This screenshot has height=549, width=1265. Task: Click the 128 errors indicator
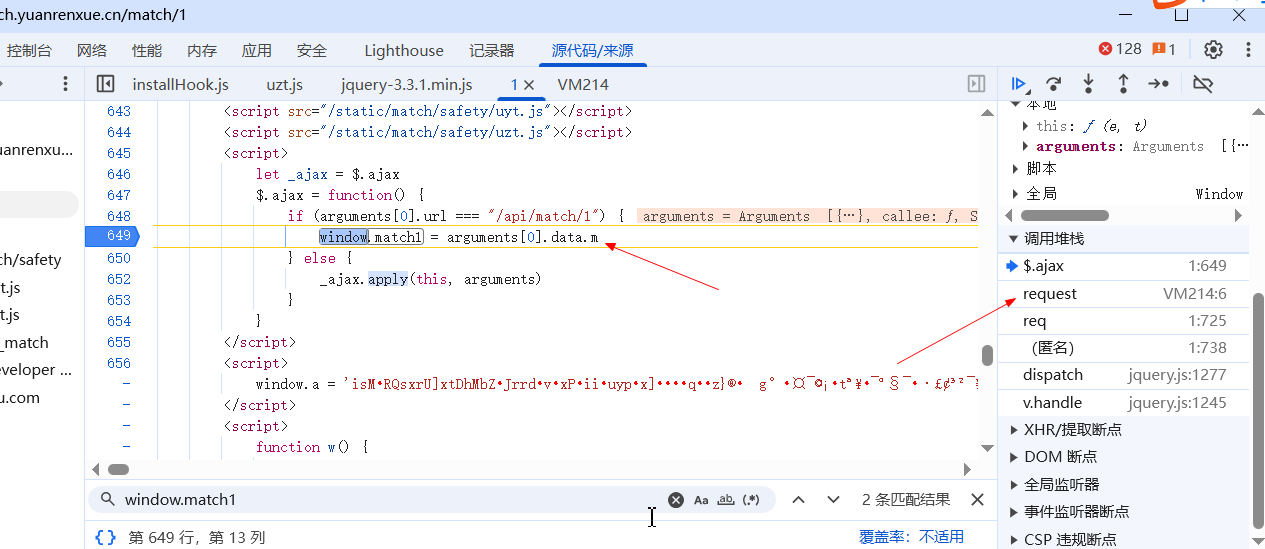(x=1120, y=49)
